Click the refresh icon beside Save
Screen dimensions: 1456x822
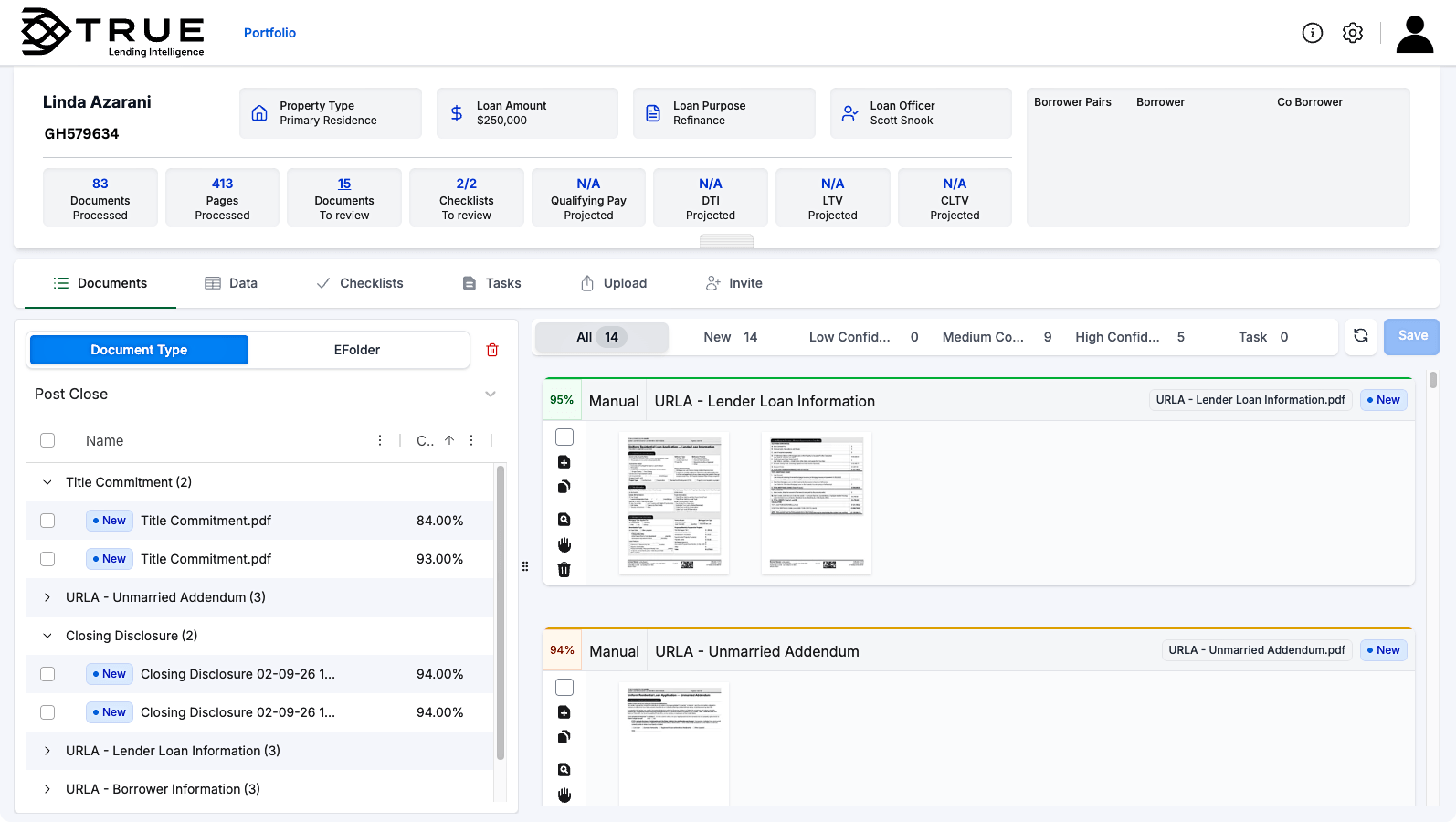pos(1360,336)
